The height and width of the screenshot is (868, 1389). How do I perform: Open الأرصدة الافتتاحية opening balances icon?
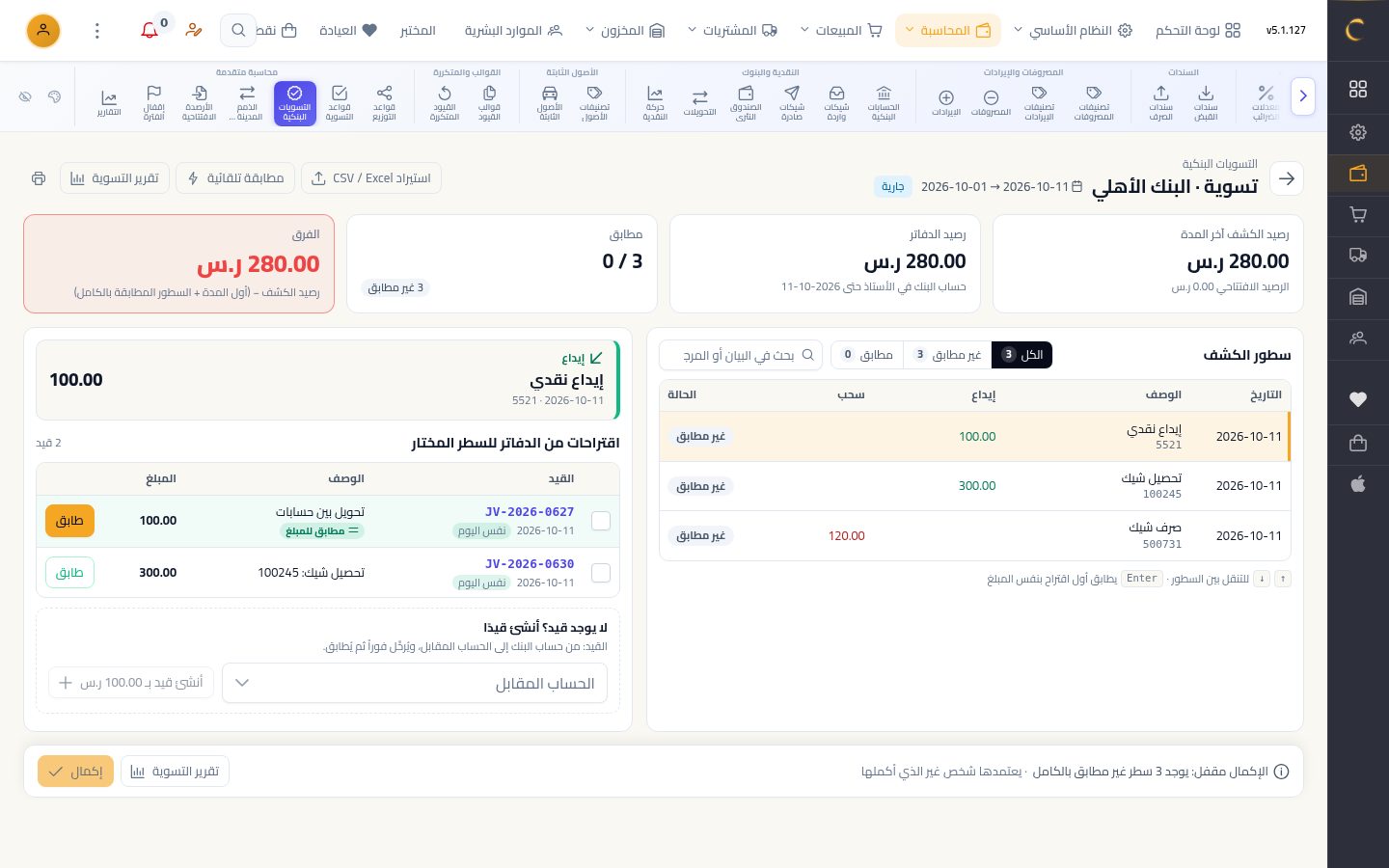point(199,103)
